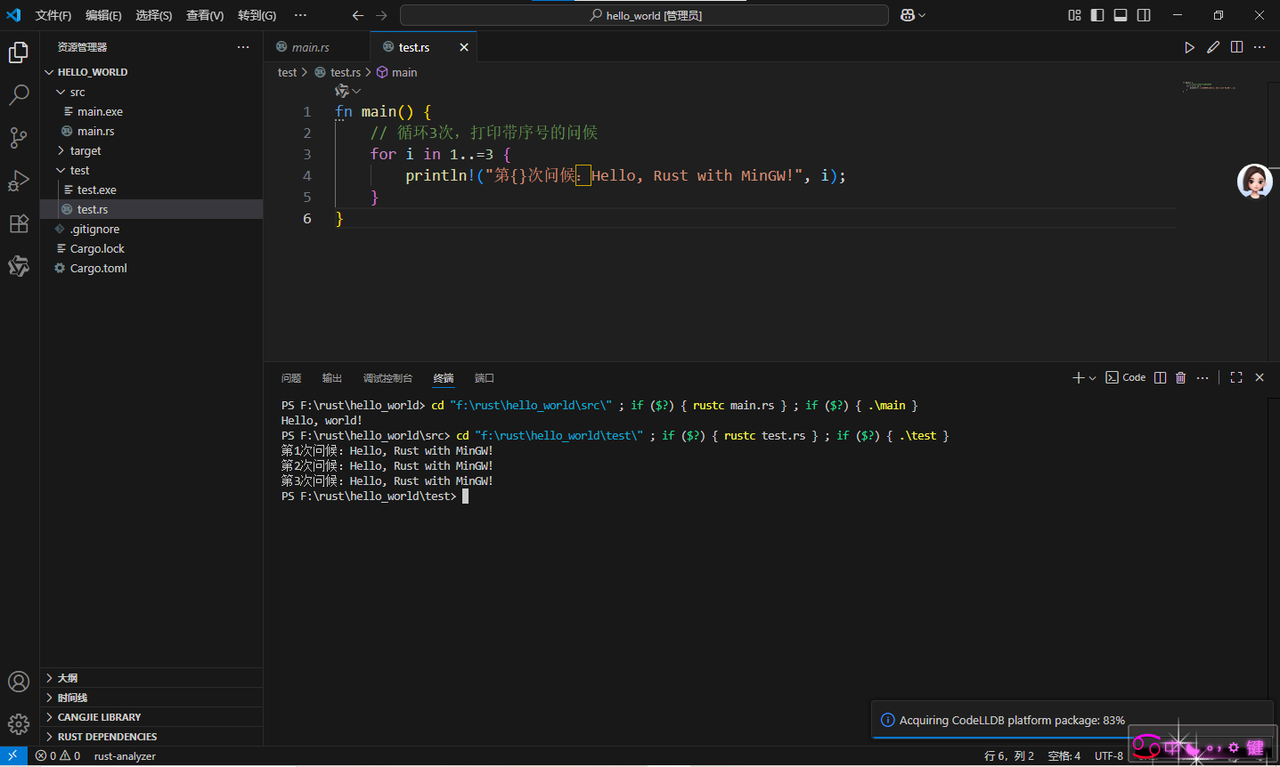Click 行 6, 列 2 cursor position
1280x767 pixels.
click(x=1009, y=756)
